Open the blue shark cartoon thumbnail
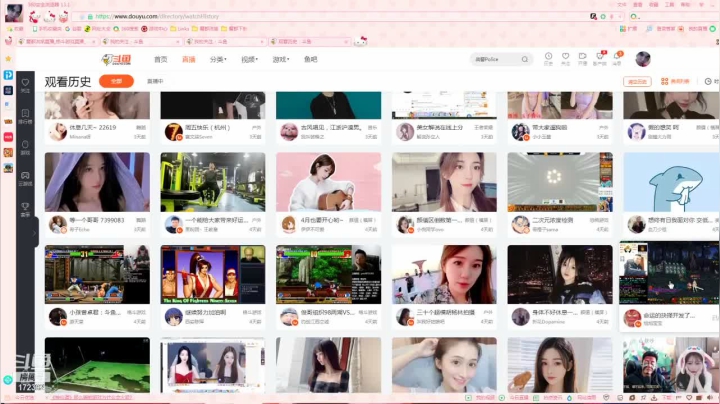The image size is (720, 404). coord(671,182)
